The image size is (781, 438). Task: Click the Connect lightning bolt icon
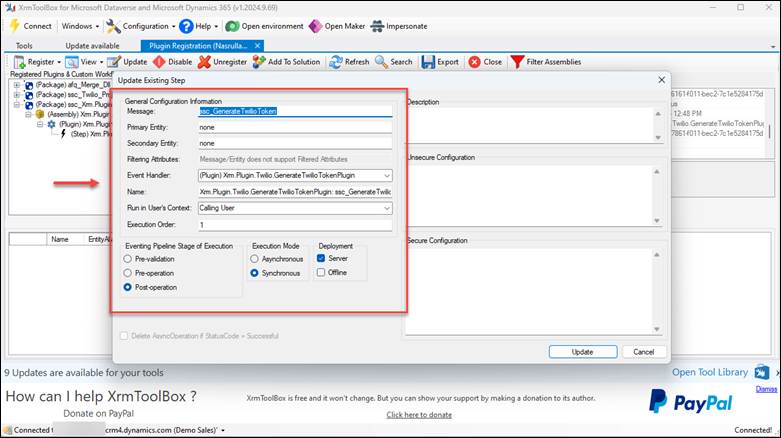click(14, 26)
